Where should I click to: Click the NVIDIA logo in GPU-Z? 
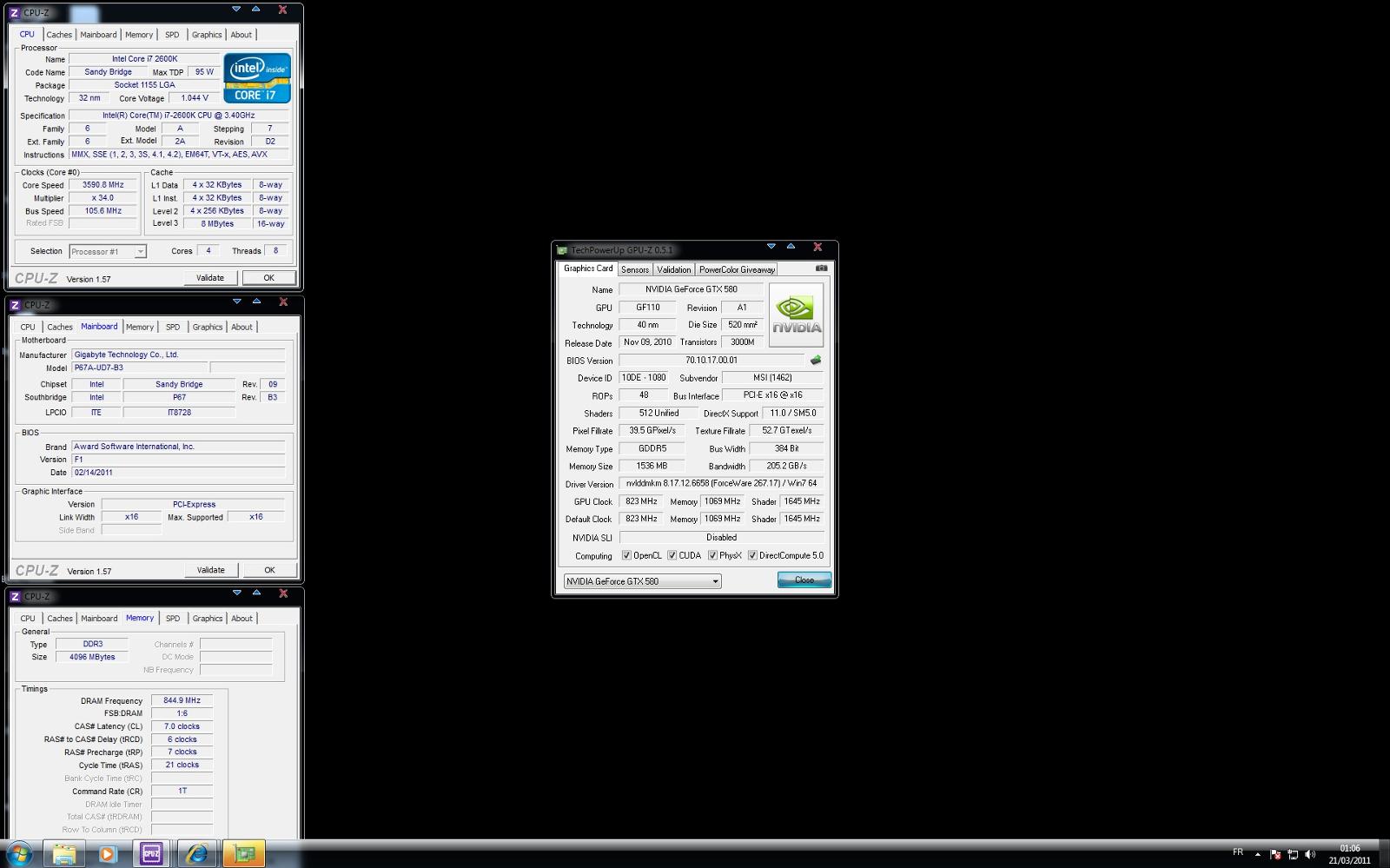click(796, 315)
